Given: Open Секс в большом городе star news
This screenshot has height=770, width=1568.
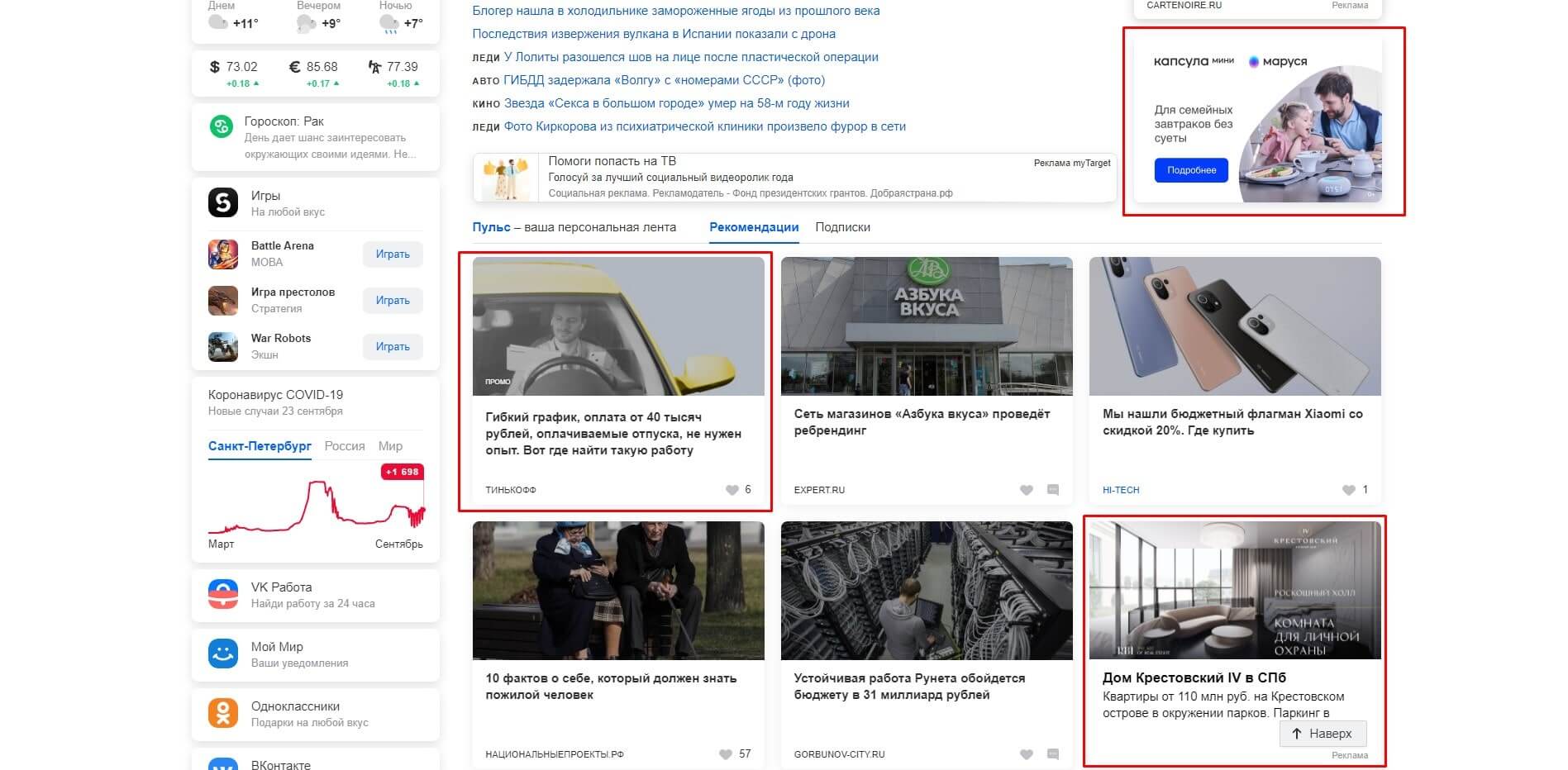Looking at the screenshot, I should point(677,103).
